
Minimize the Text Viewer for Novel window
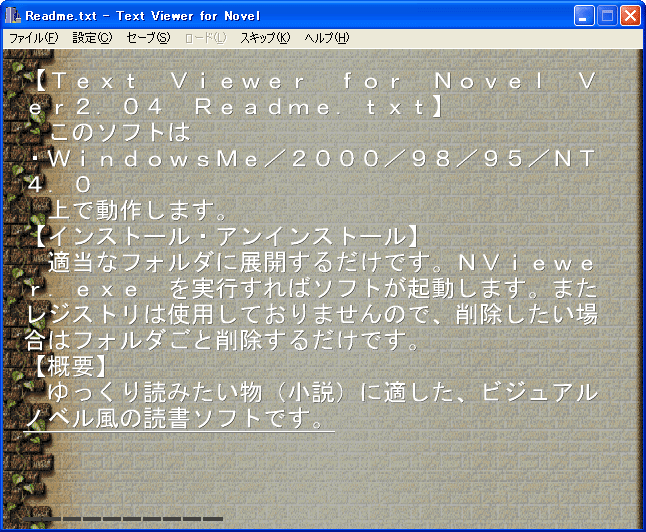[584, 16]
